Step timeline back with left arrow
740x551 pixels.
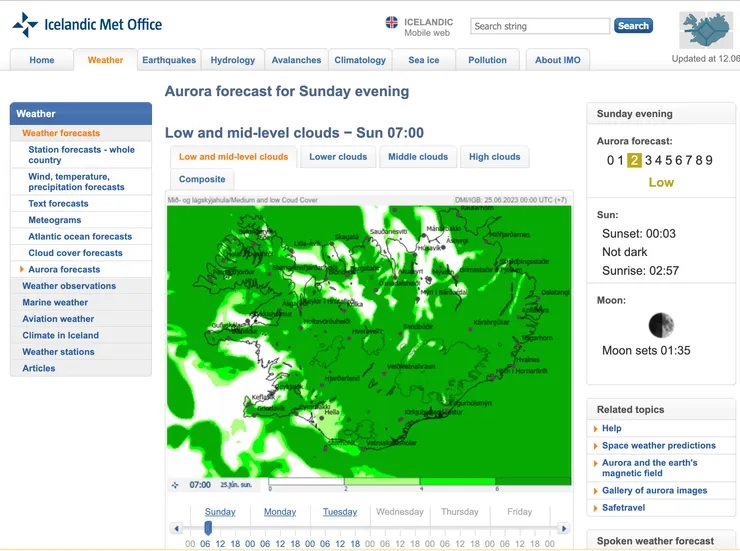pos(177,529)
